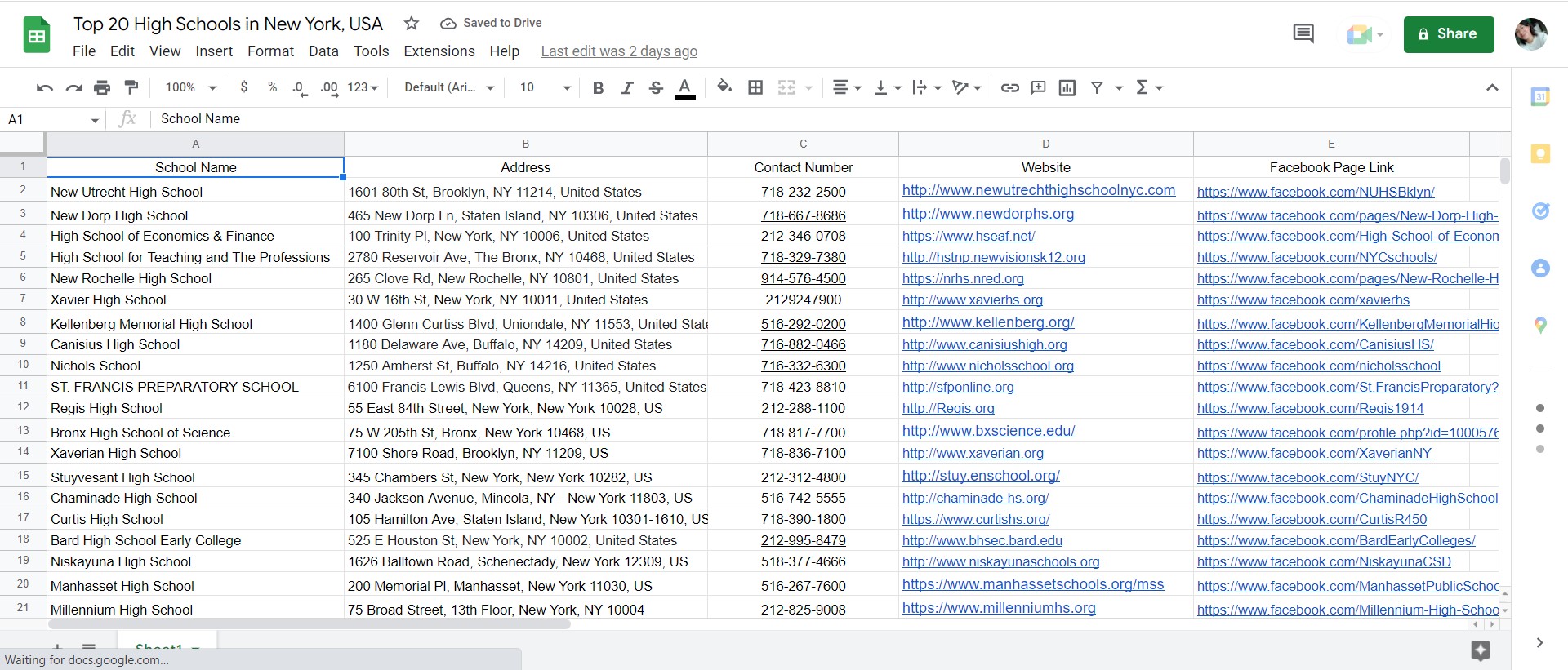Click the Insert link icon
1568x670 pixels.
1010,87
